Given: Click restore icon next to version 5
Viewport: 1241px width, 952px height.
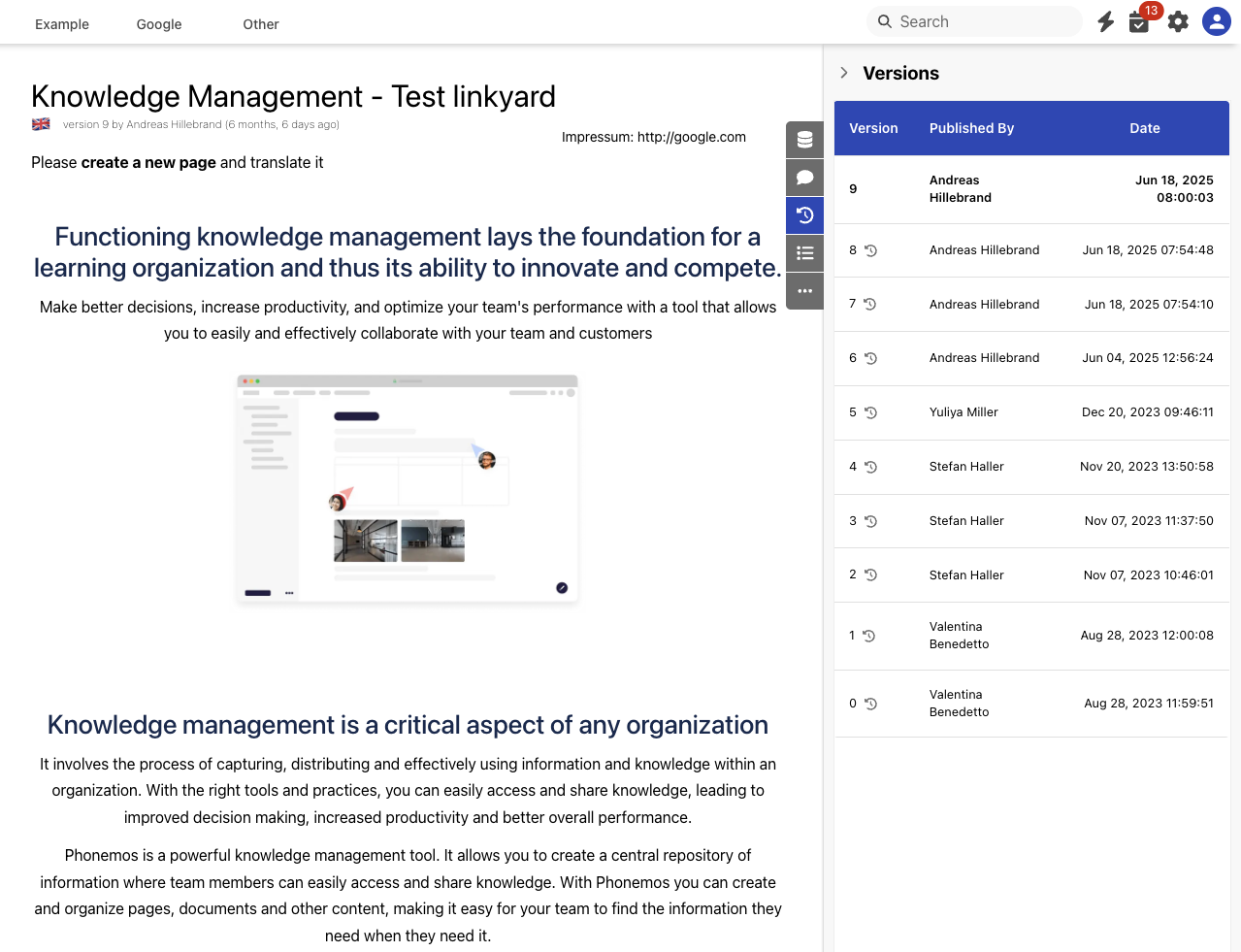Looking at the screenshot, I should coord(870,412).
